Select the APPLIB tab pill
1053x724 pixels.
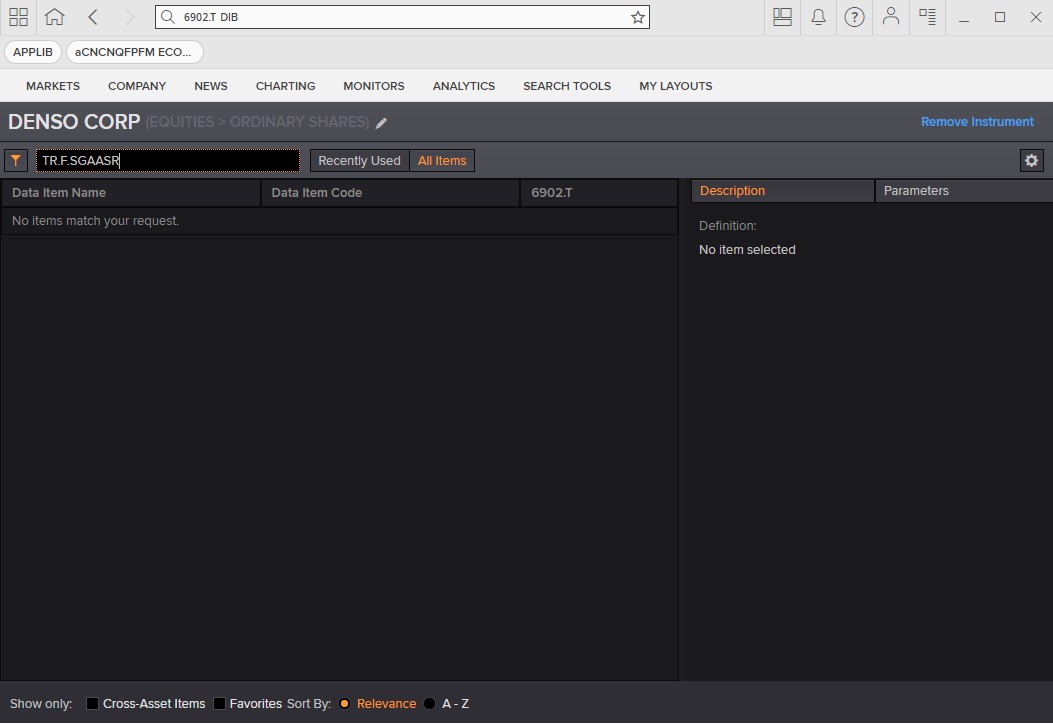33,52
